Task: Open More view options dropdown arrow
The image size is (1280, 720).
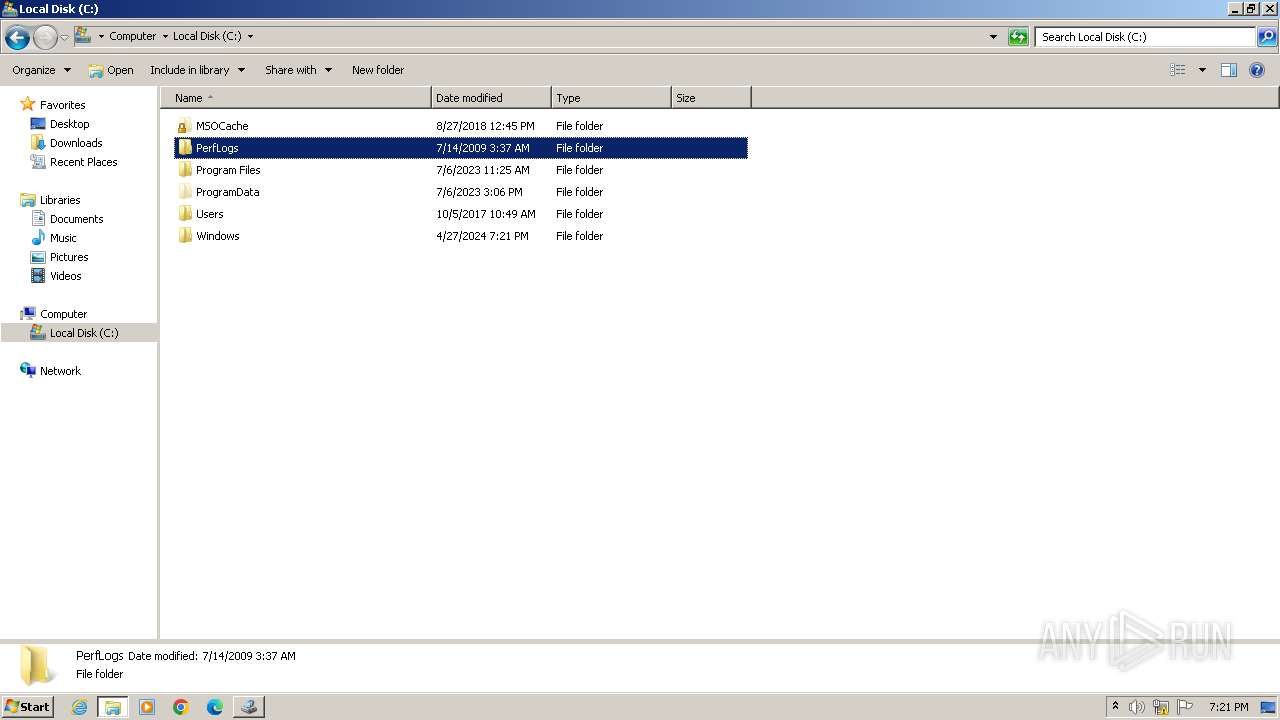Action: 1202,70
